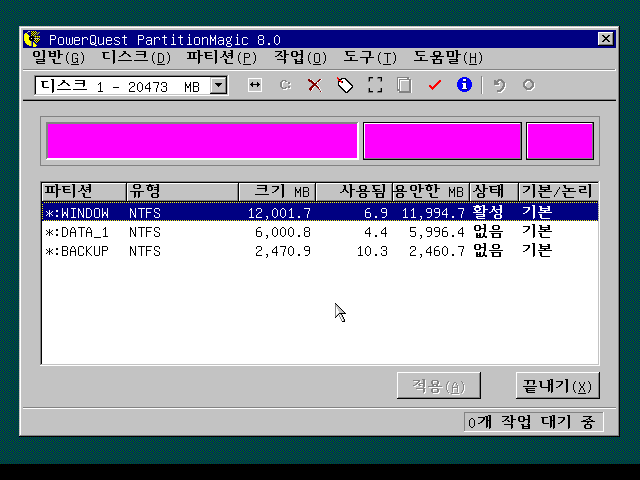Open the 일반(G) menu
This screenshot has height=480, width=640.
(x=59, y=58)
